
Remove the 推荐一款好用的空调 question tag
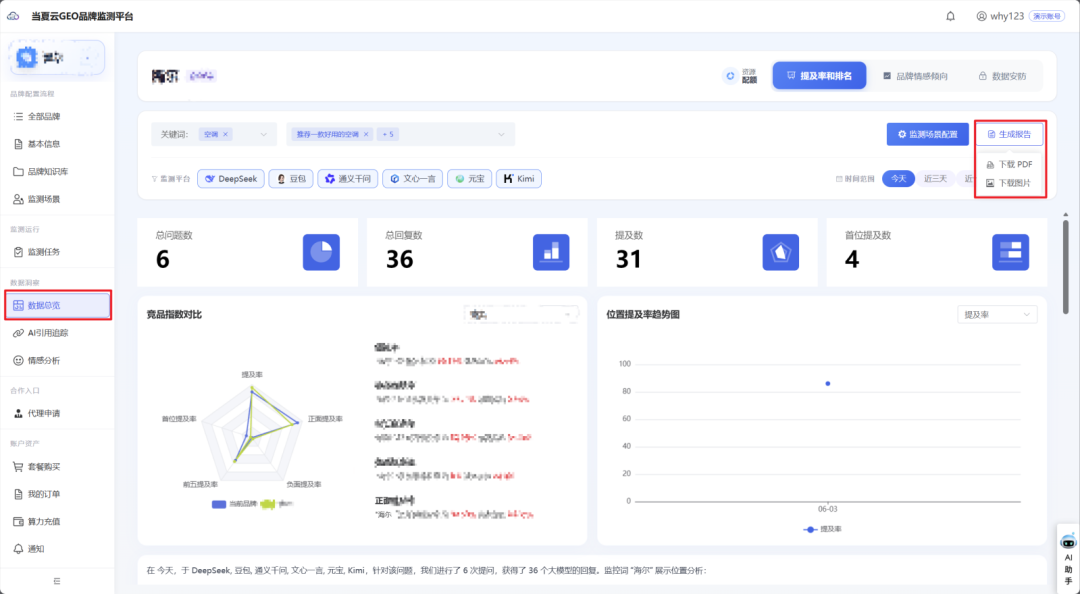pyautogui.click(x=366, y=134)
